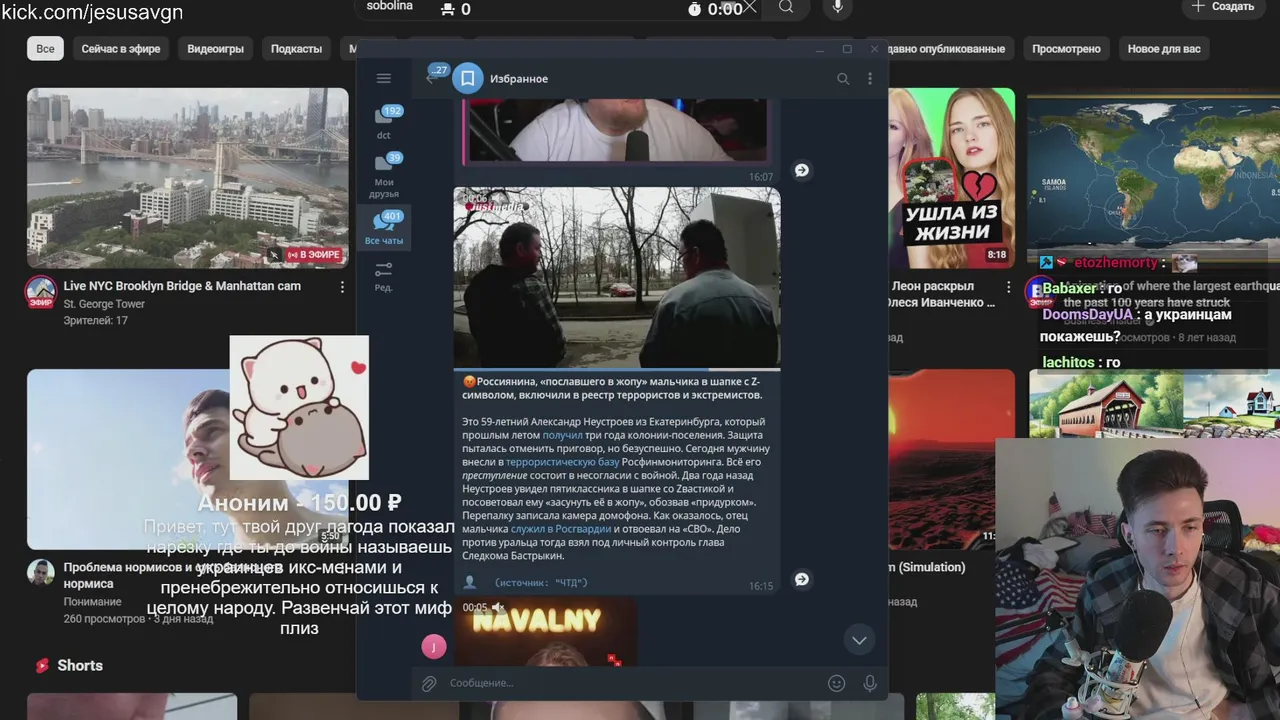This screenshot has height=720, width=1280.
Task: Click the источник: "ЧТД" text
Action: click(541, 582)
